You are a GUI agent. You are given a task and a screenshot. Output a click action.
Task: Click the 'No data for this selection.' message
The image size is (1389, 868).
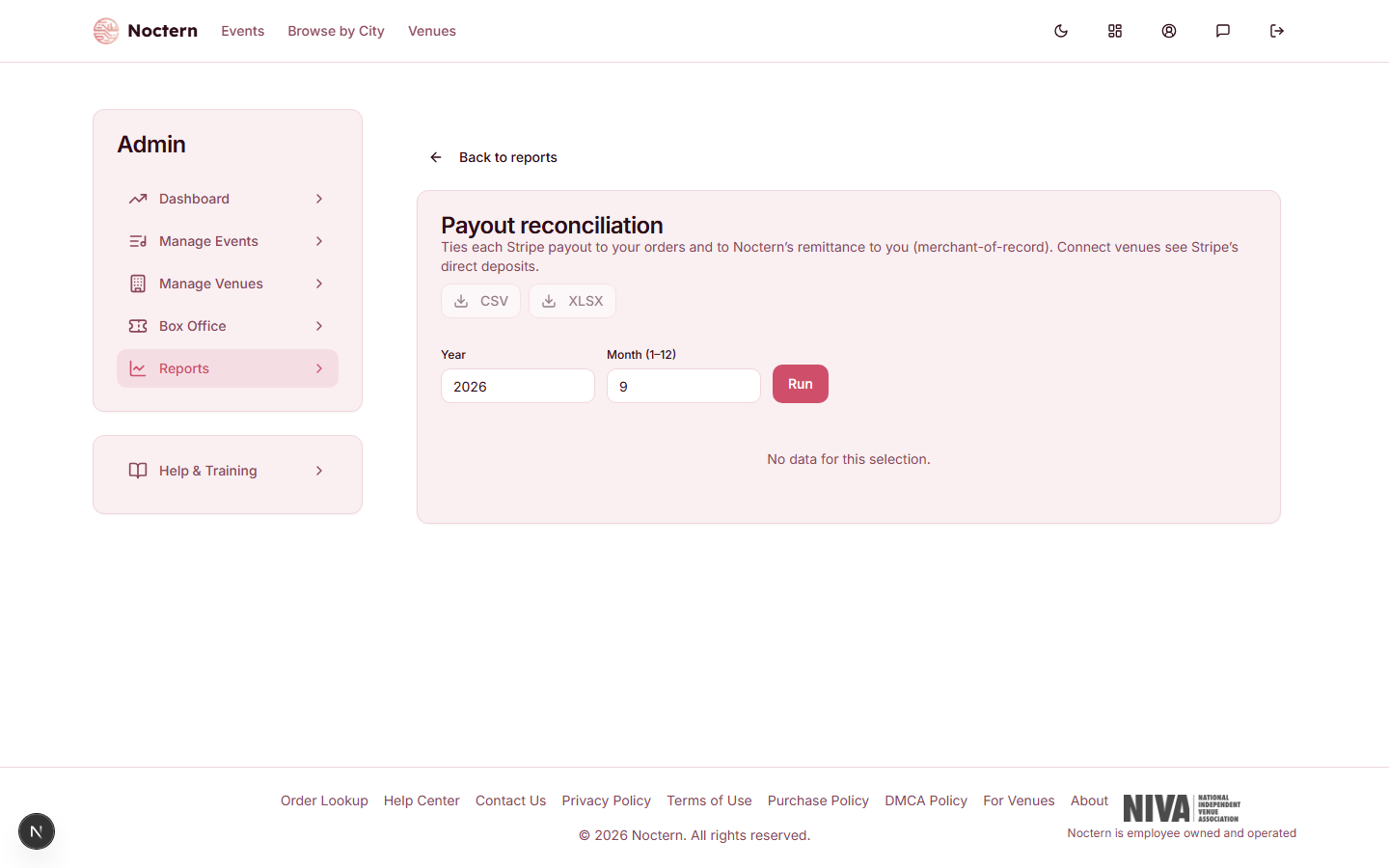[x=849, y=459]
